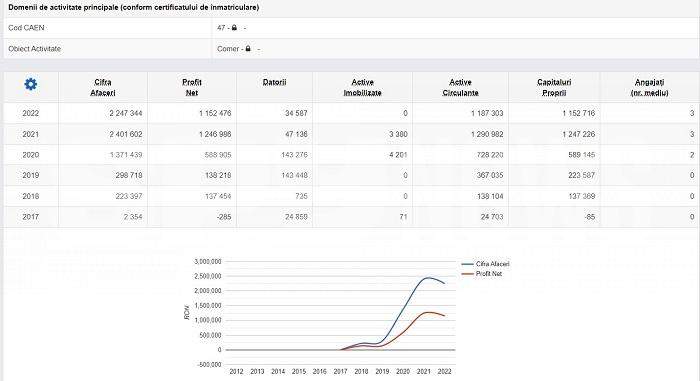Image resolution: width=700 pixels, height=381 pixels.
Task: Click turnover value 2 401 602
Action: [126, 134]
